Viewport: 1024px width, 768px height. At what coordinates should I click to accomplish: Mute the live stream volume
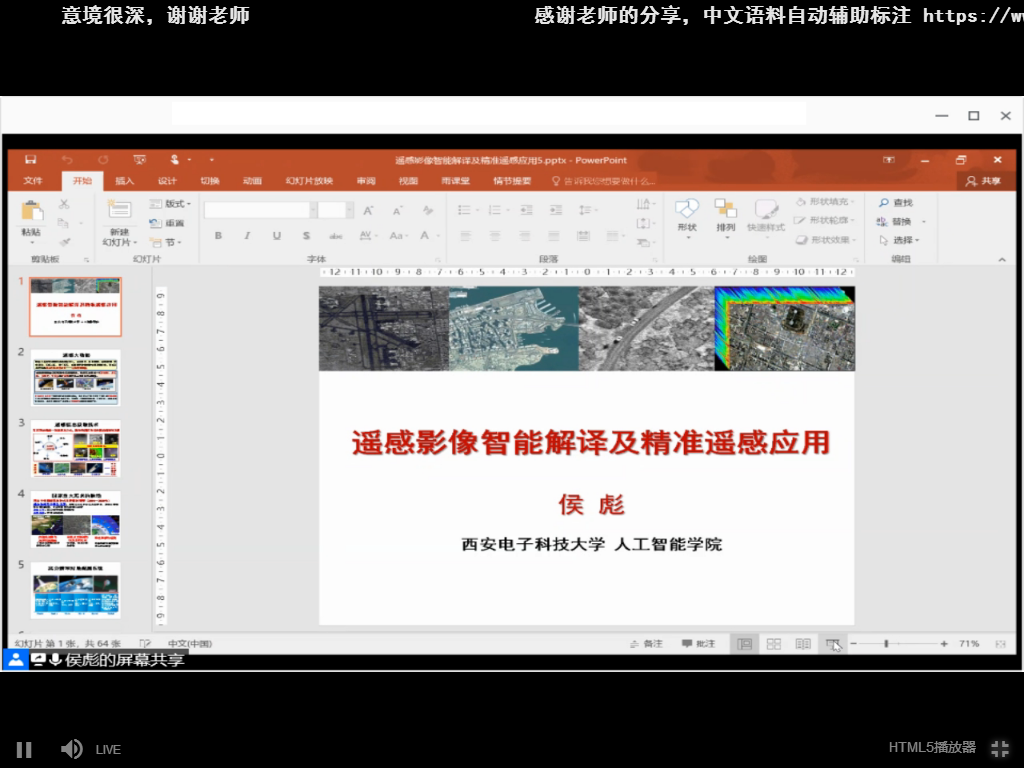pos(71,749)
